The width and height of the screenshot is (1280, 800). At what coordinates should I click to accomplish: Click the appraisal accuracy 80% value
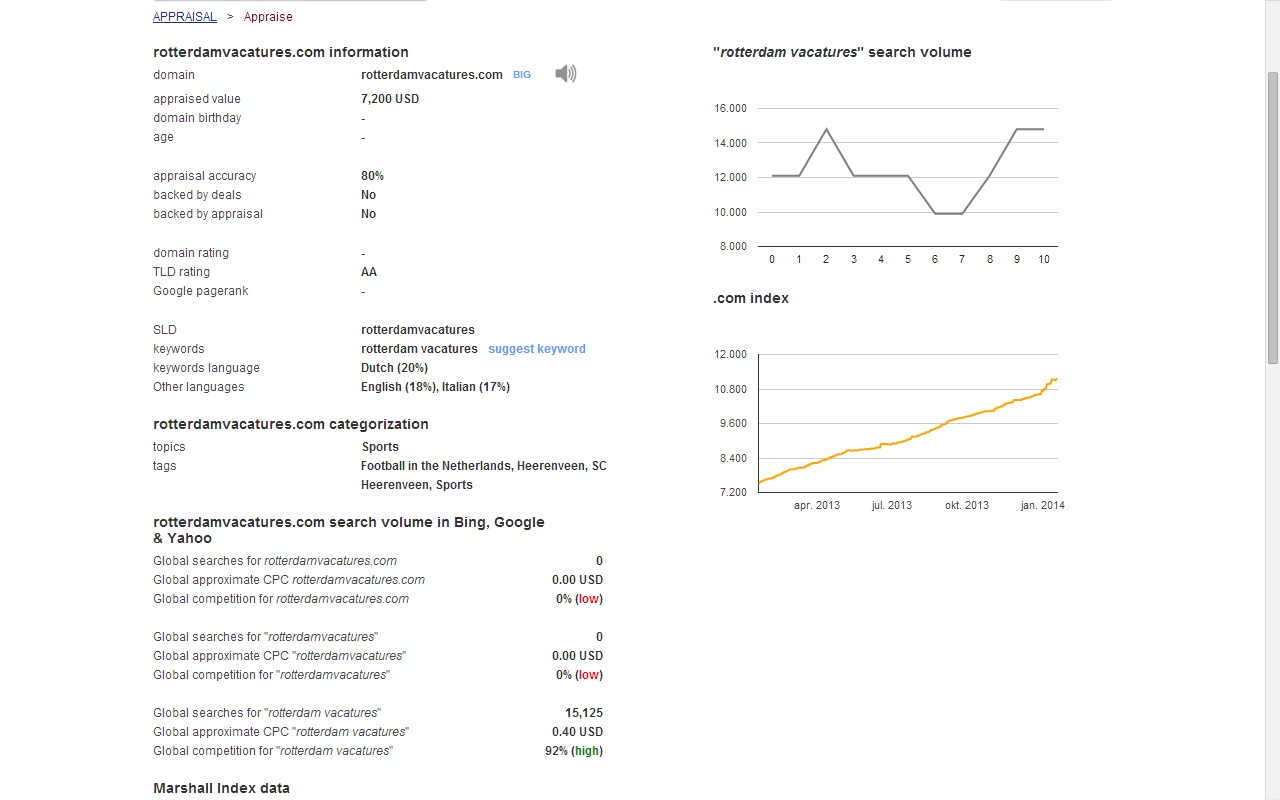pos(372,176)
